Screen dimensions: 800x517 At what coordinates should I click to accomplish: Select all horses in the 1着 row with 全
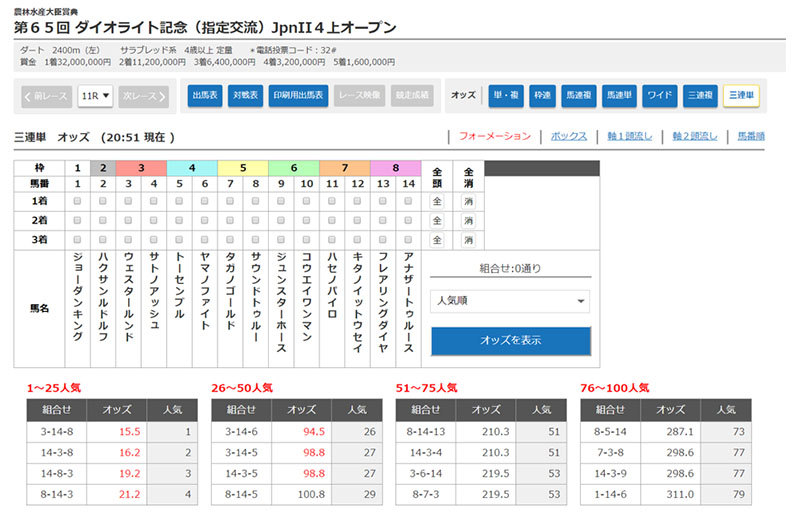click(x=437, y=201)
